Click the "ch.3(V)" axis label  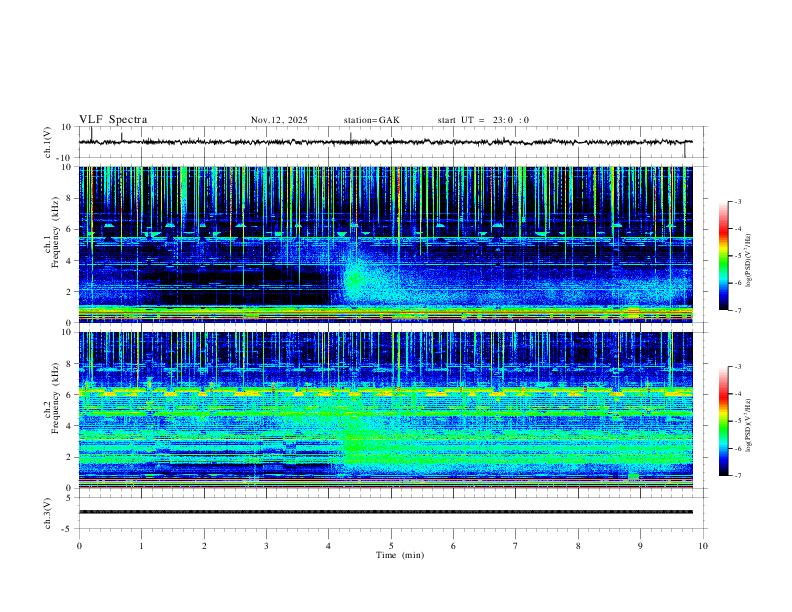[x=48, y=513]
